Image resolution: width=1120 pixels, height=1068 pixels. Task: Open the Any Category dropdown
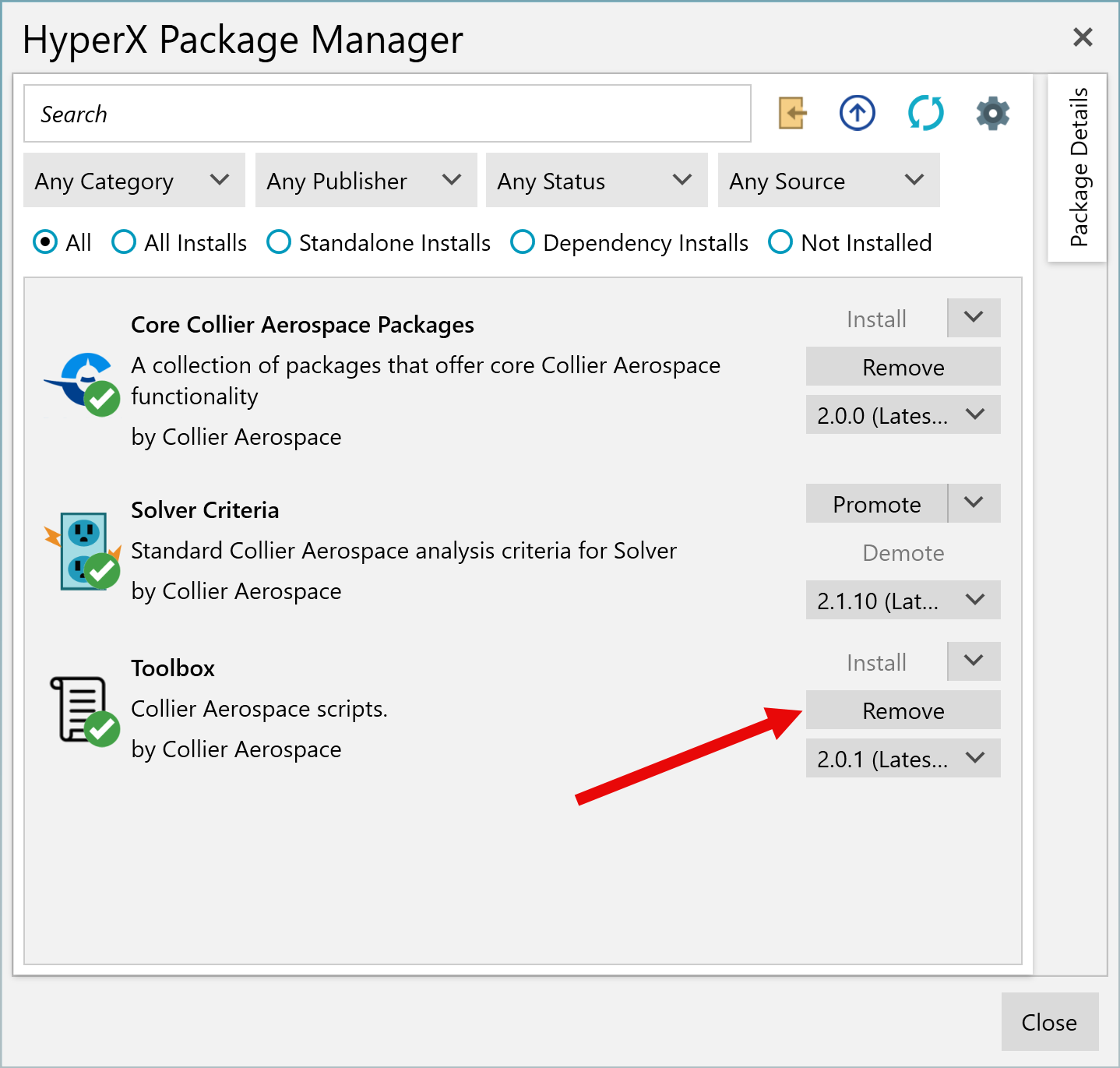click(x=134, y=181)
